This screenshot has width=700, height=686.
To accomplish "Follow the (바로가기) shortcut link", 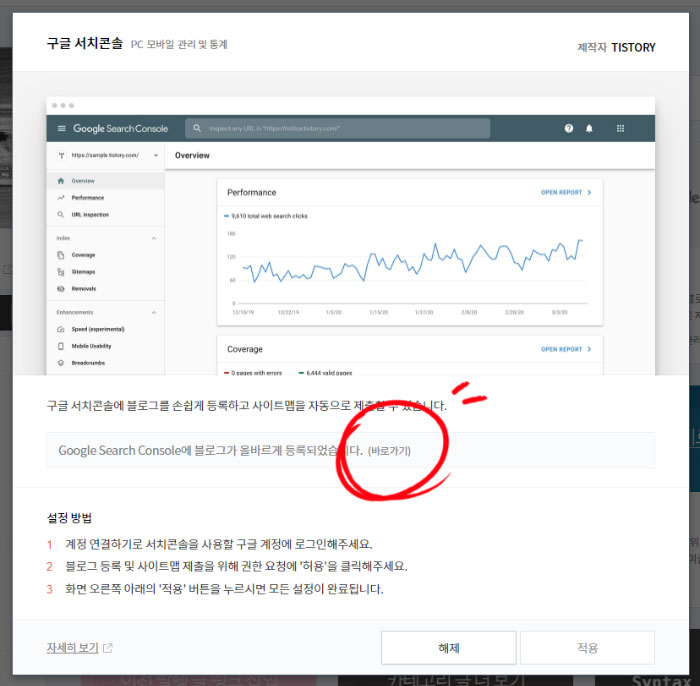I will 389,451.
